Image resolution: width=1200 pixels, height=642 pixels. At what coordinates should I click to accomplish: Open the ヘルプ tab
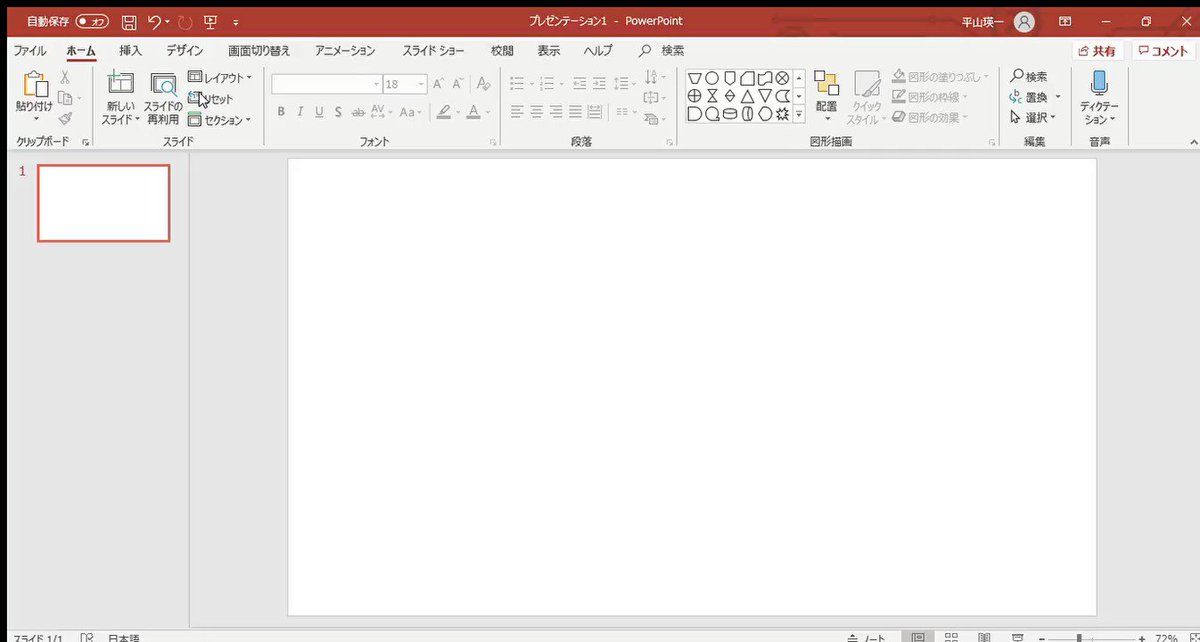[598, 50]
